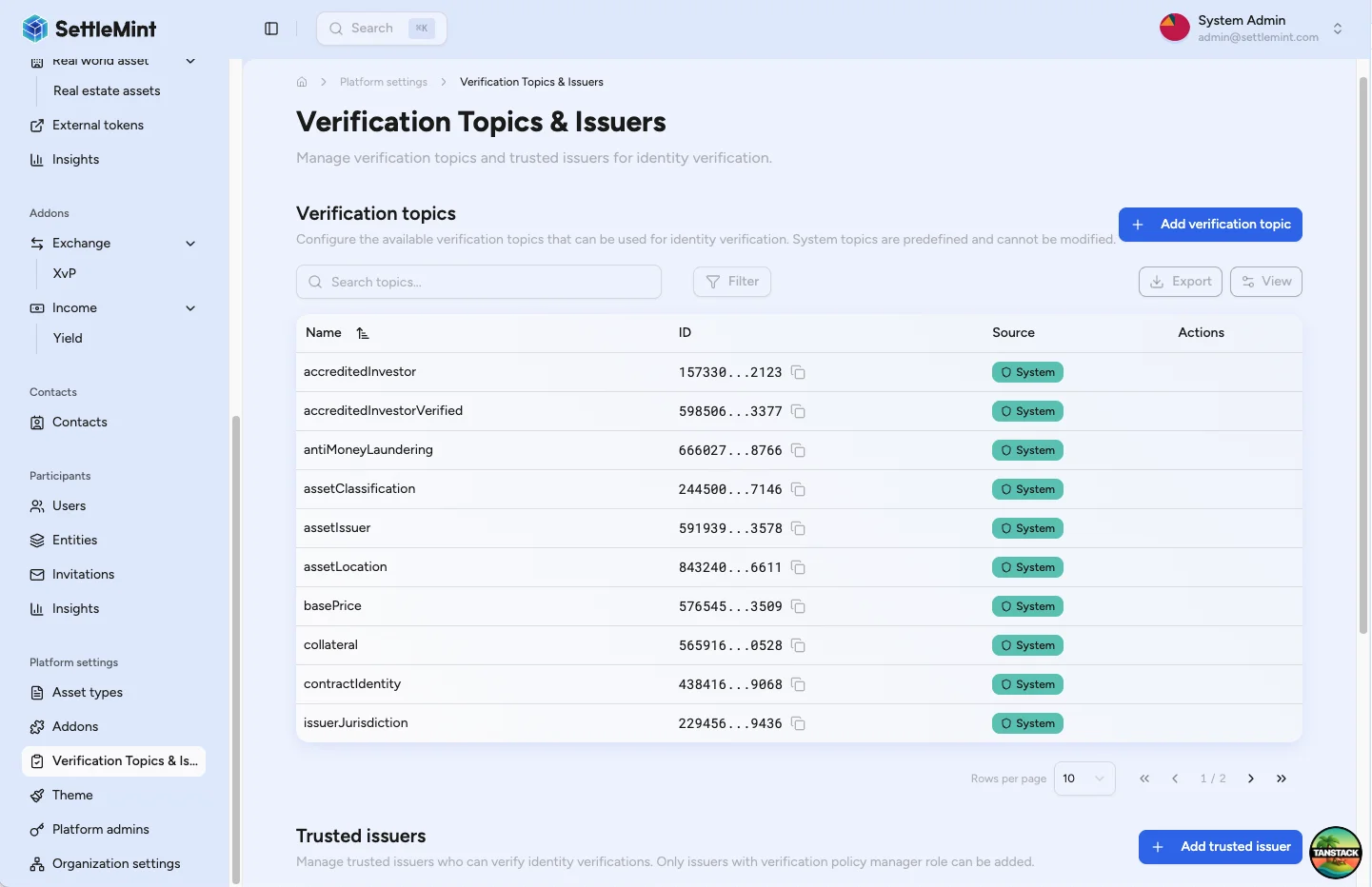The height and width of the screenshot is (887, 1372).
Task: Expand the Income section chevron
Action: coord(189,307)
